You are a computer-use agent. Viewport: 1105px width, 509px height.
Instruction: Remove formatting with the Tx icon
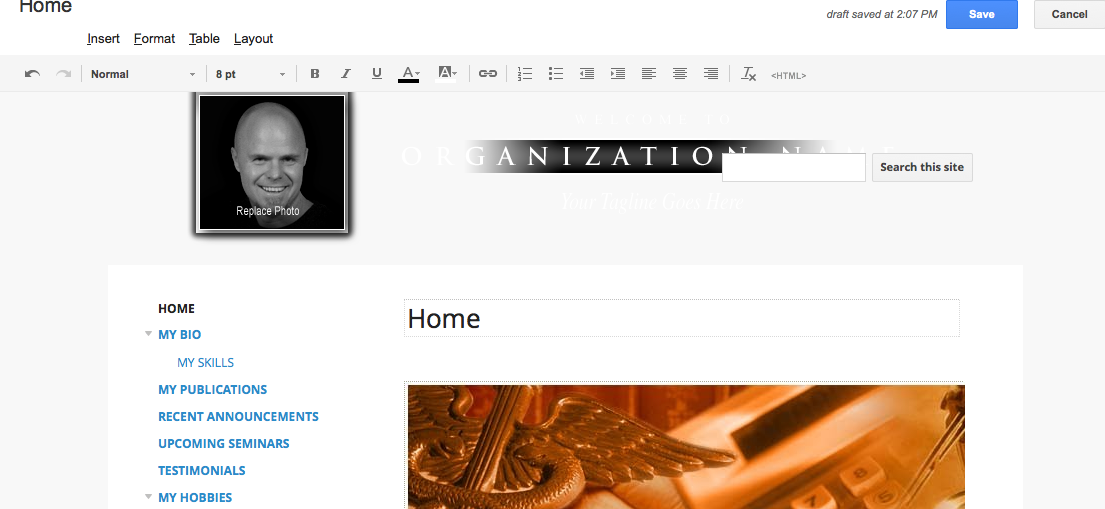coord(748,74)
